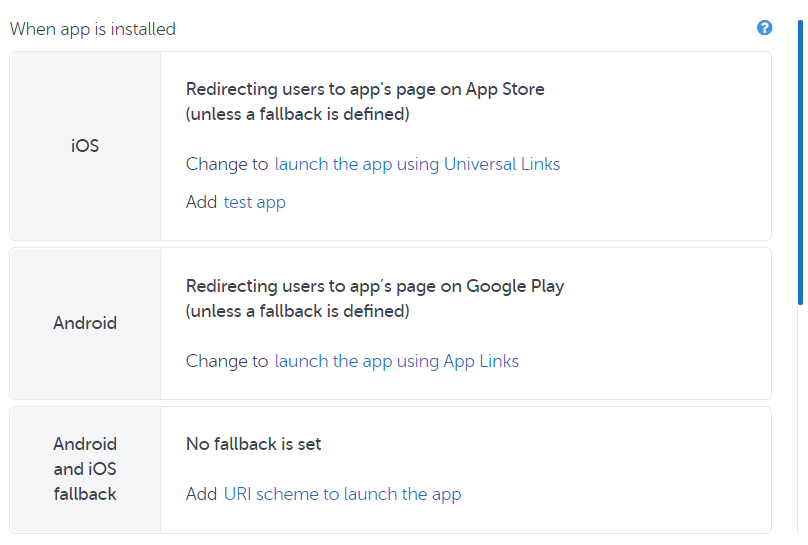Open 'launch the app using App Links' link
Image resolution: width=808 pixels, height=545 pixels.
(x=396, y=361)
